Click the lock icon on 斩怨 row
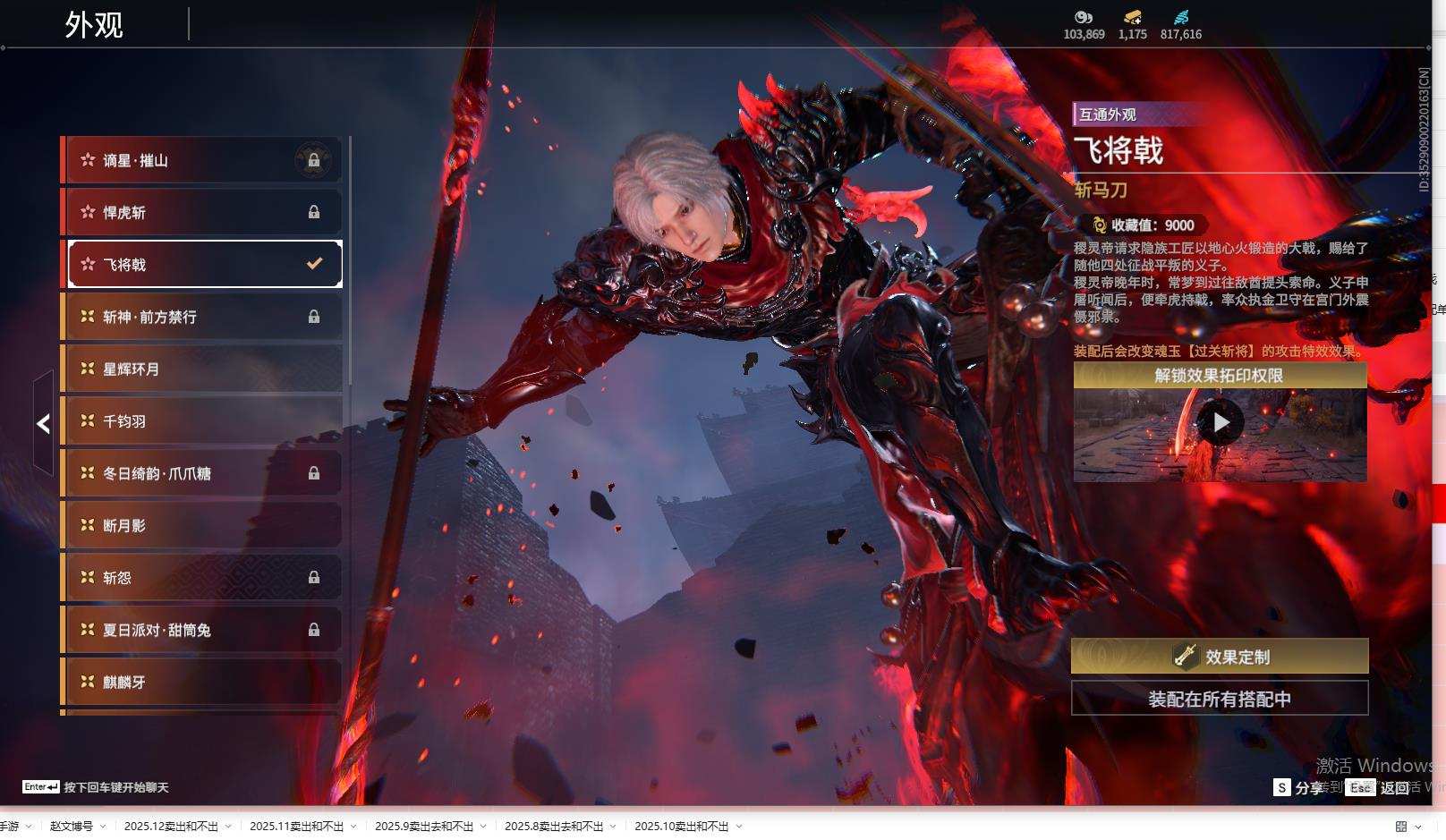This screenshot has height=840, width=1446. [314, 578]
